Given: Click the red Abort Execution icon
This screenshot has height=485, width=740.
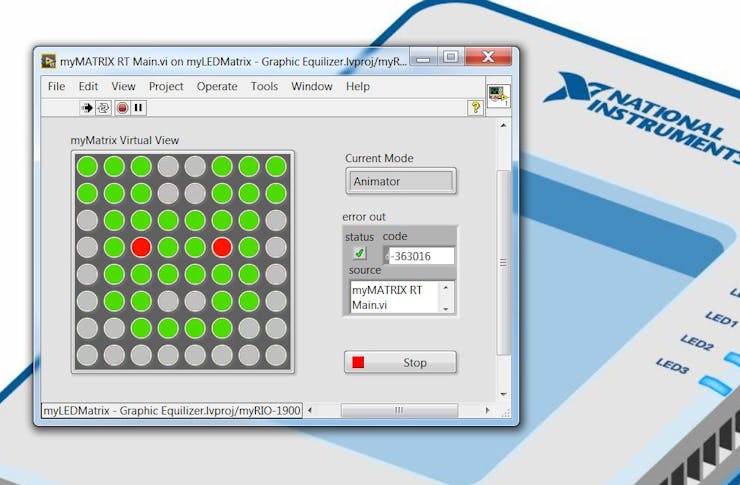Looking at the screenshot, I should (122, 108).
